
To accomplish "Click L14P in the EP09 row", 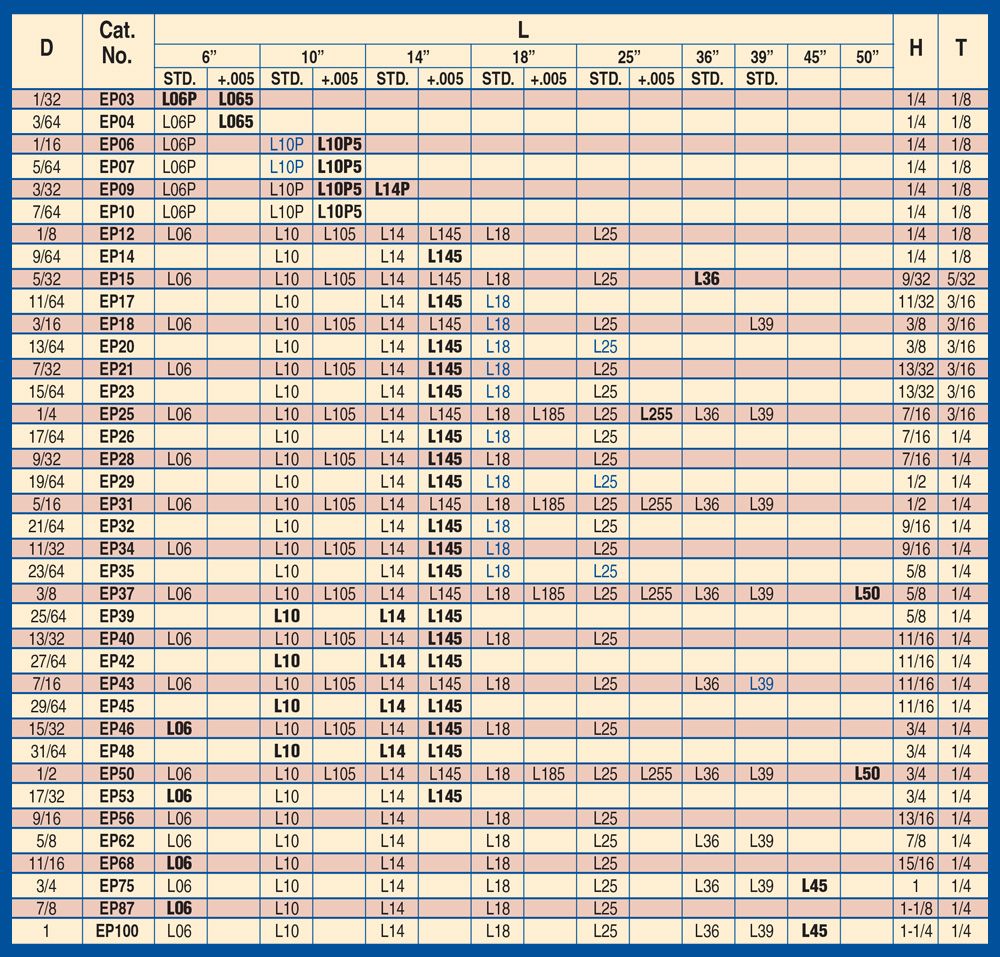I will click(392, 189).
